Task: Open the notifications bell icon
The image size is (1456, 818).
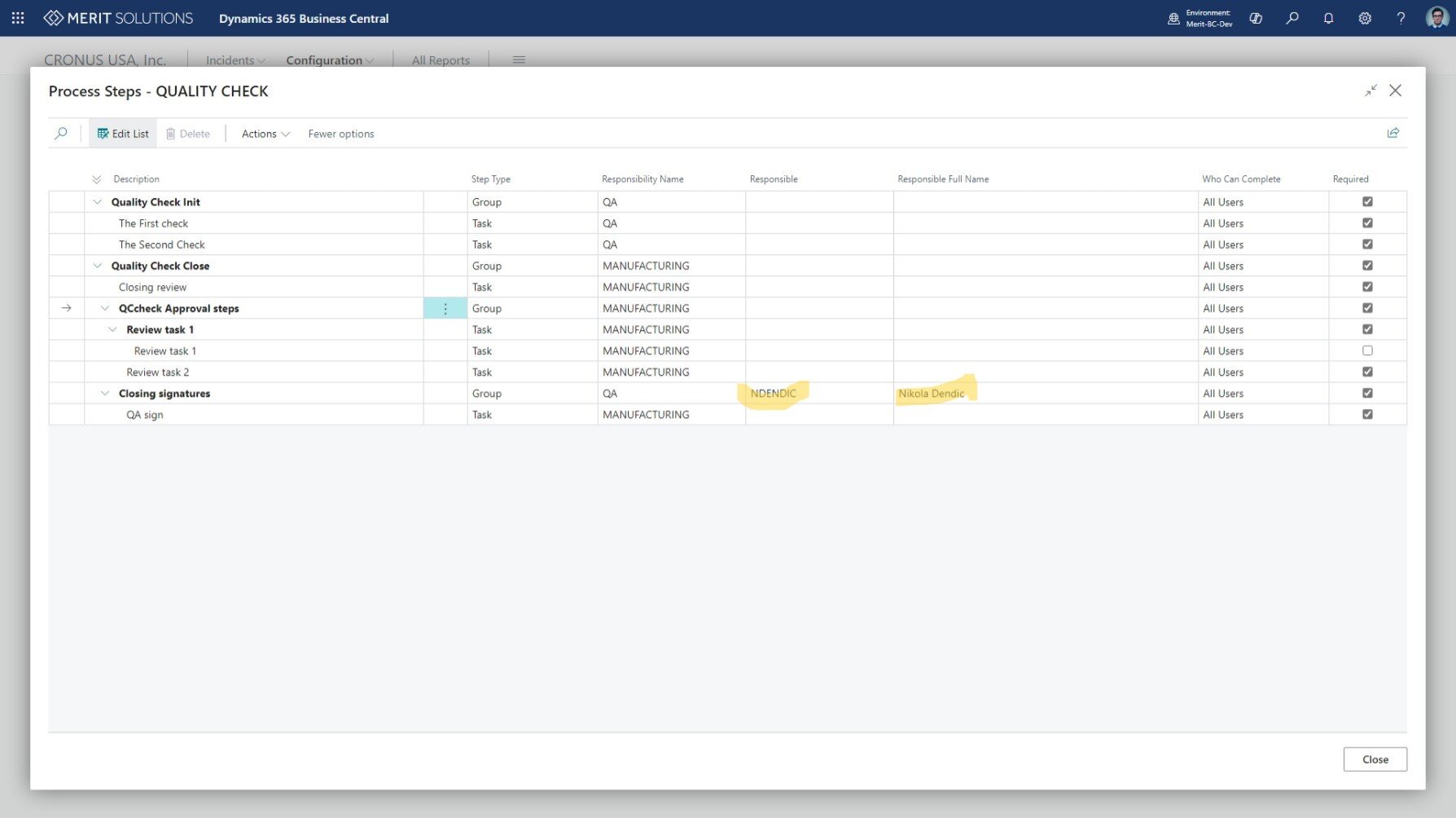Action: click(1328, 18)
